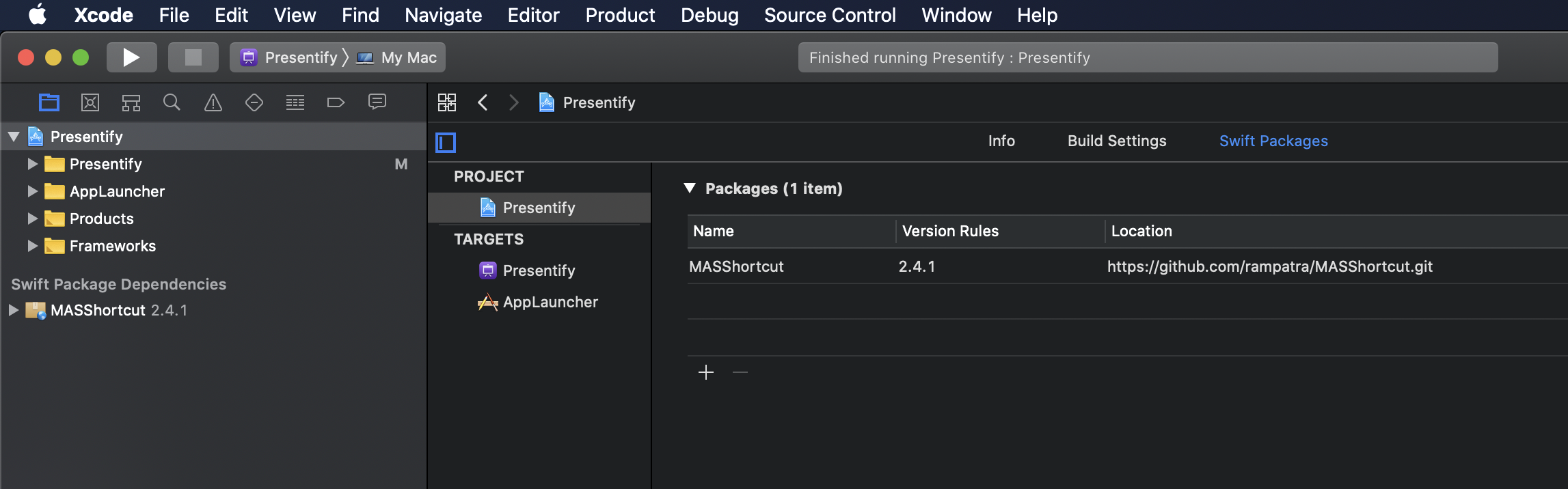Toggle the project and targets list sidebar
Image resolution: width=1568 pixels, height=489 pixels.
[x=446, y=142]
